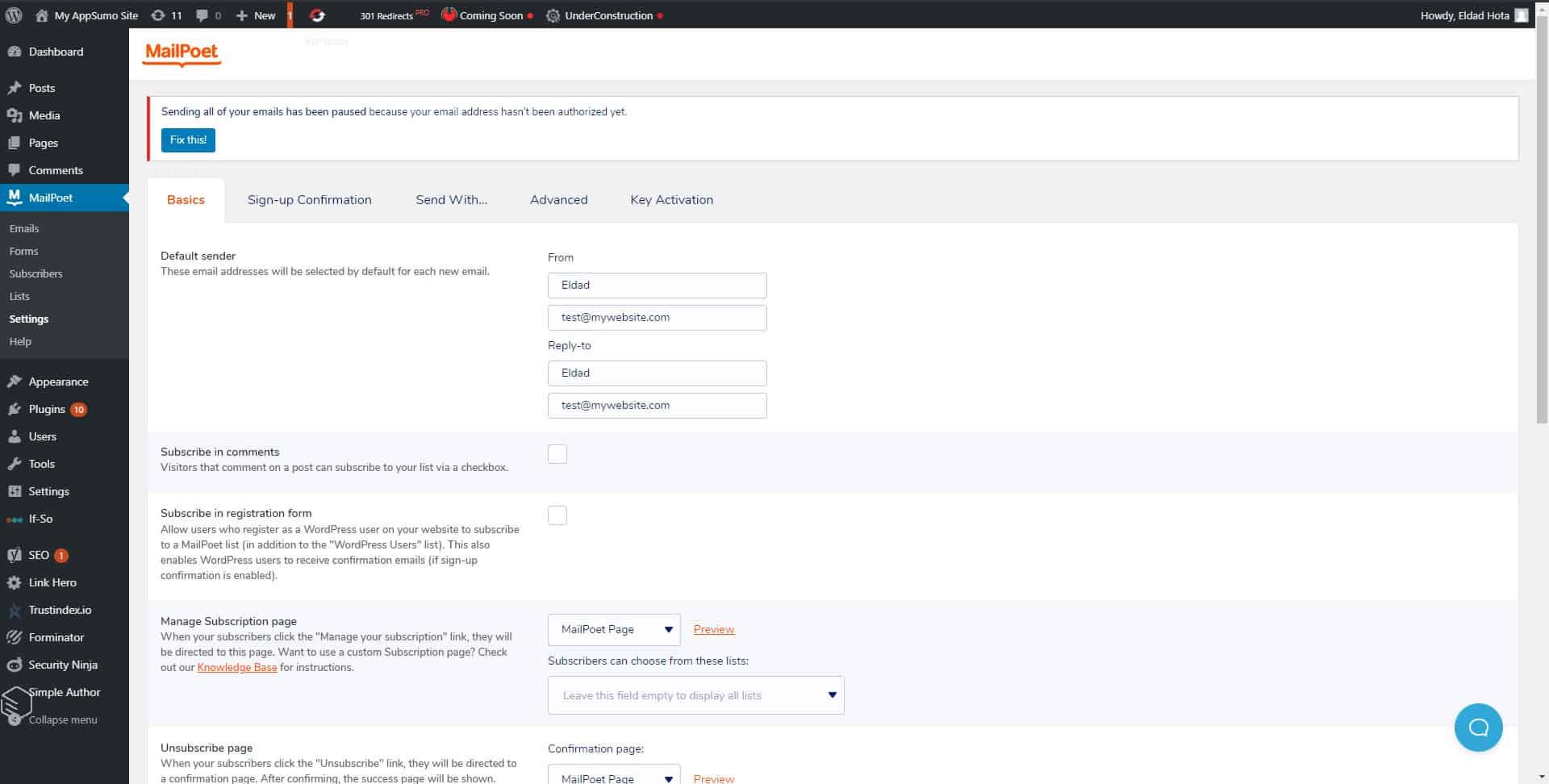
Task: Click the user avatar next to Howdy
Action: point(1522,15)
